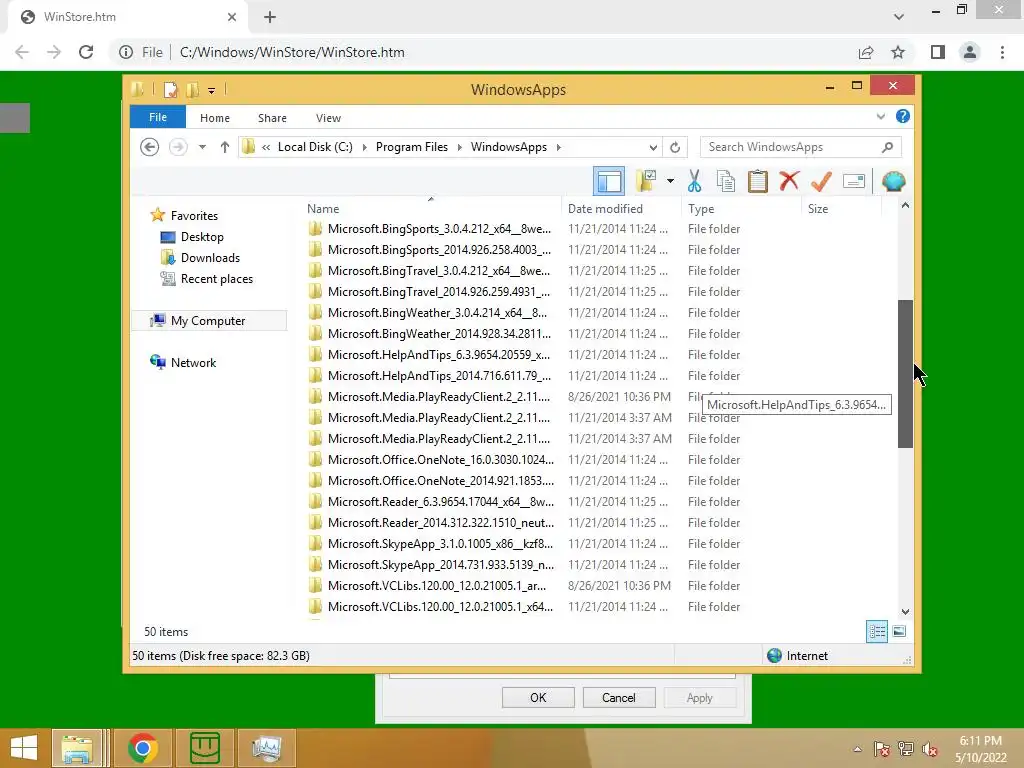Click the New folder quick access icon
The width and height of the screenshot is (1024, 768).
[192, 89]
